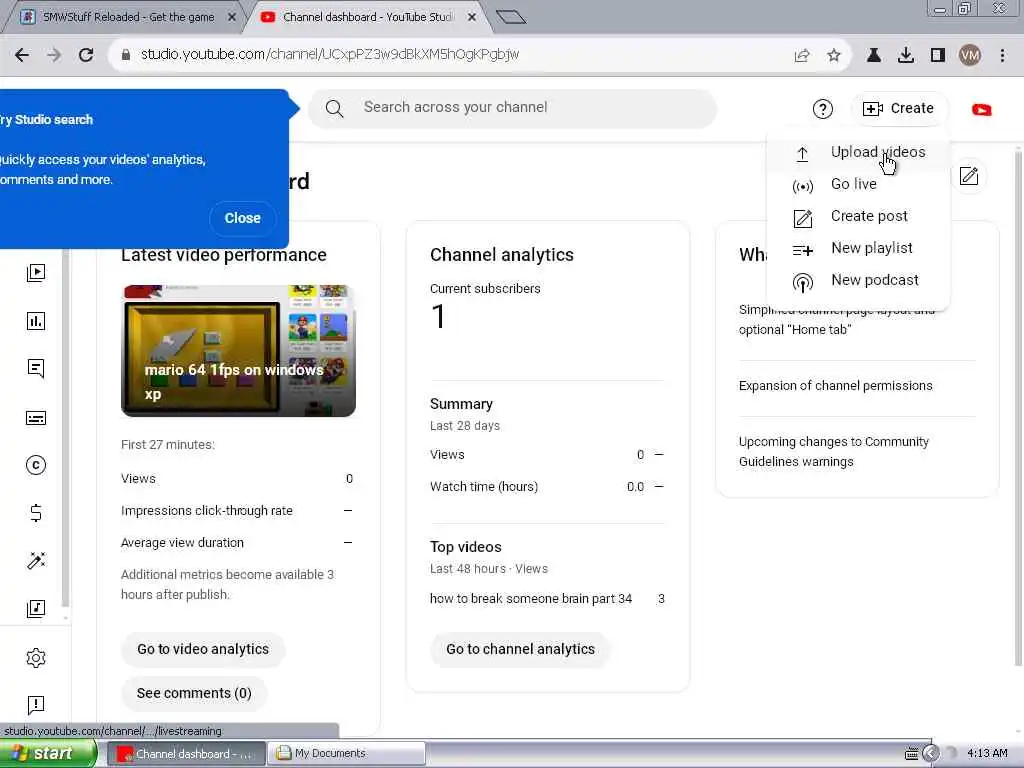This screenshot has width=1024, height=768.
Task: Click Watch time (hours) row
Action: tap(547, 487)
